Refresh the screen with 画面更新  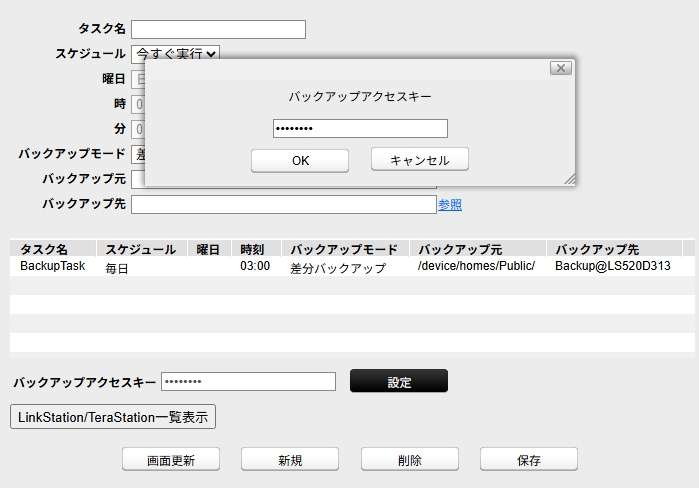coord(170,460)
